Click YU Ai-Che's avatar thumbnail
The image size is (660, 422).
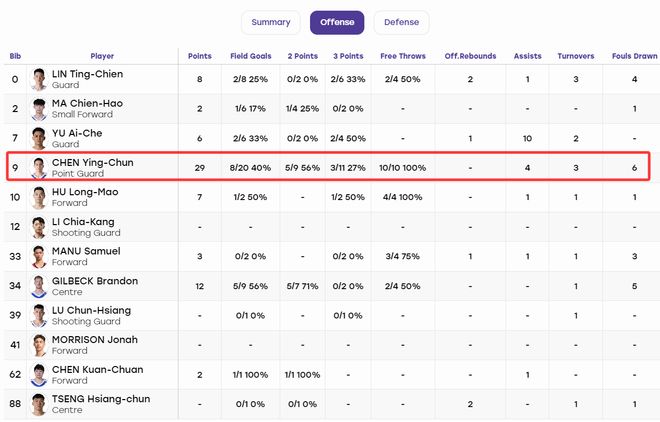[39, 138]
